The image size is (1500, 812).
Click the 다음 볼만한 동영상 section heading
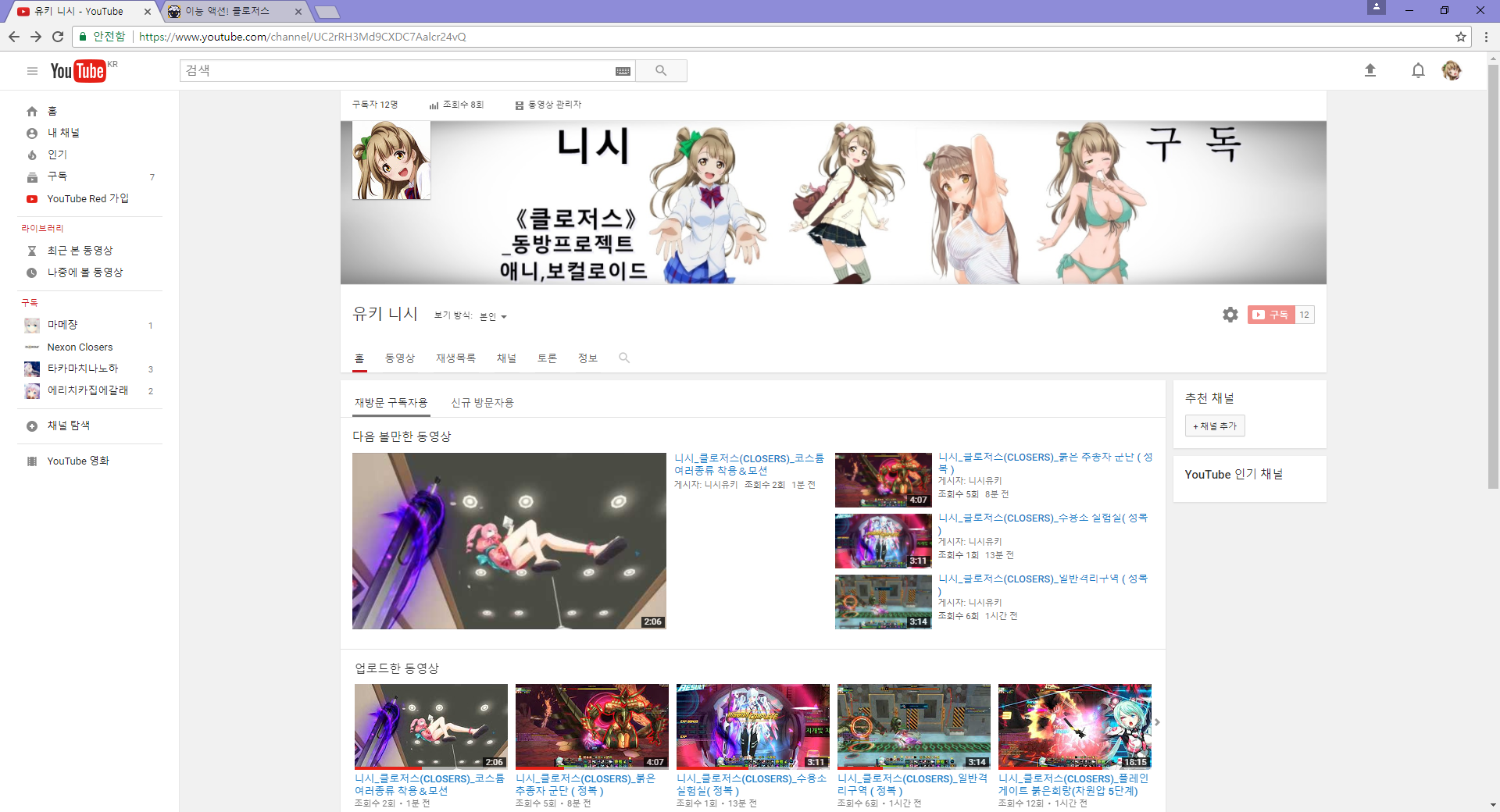click(402, 436)
